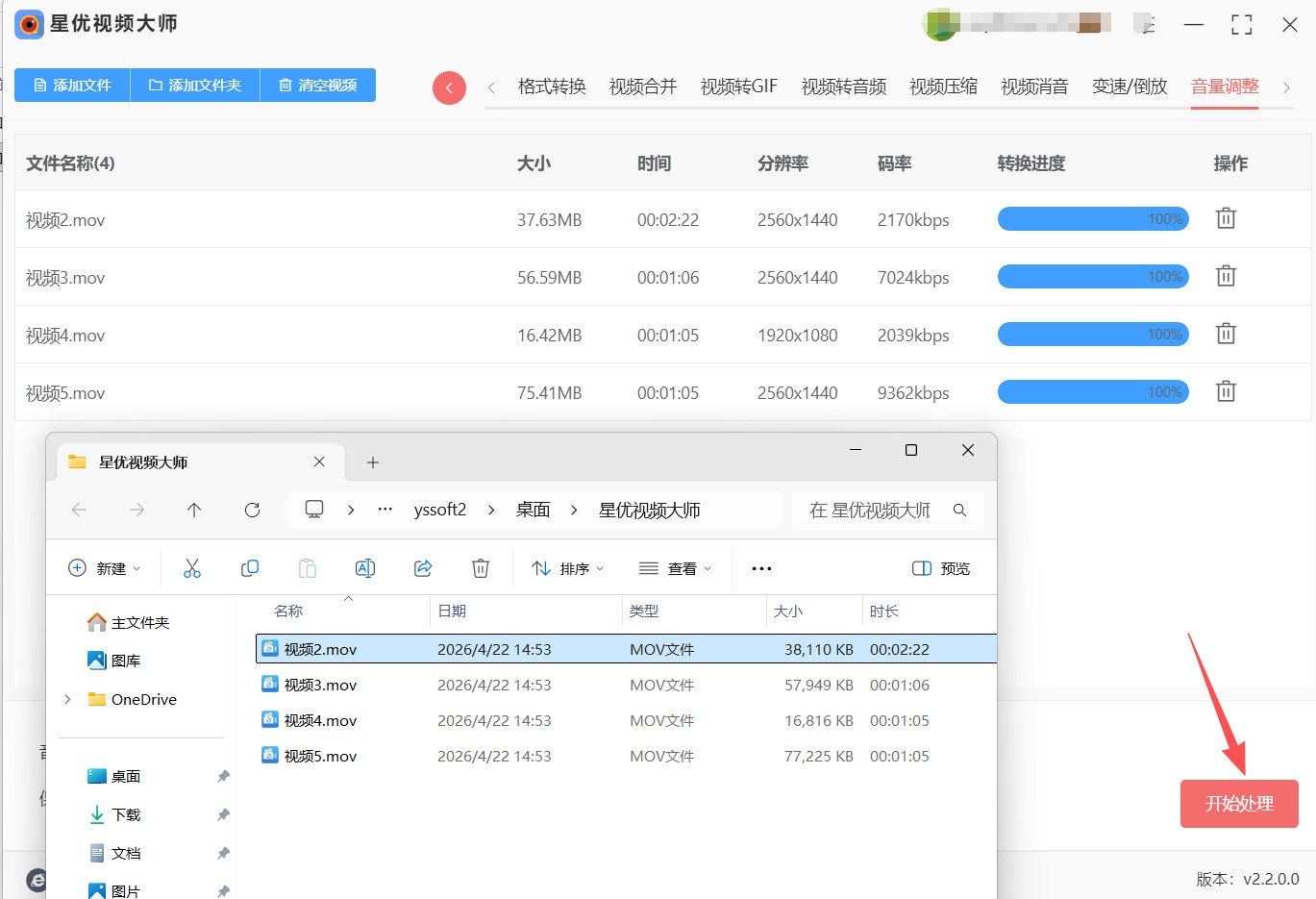
Task: Click the chevron after 桌面 in path
Action: click(574, 510)
